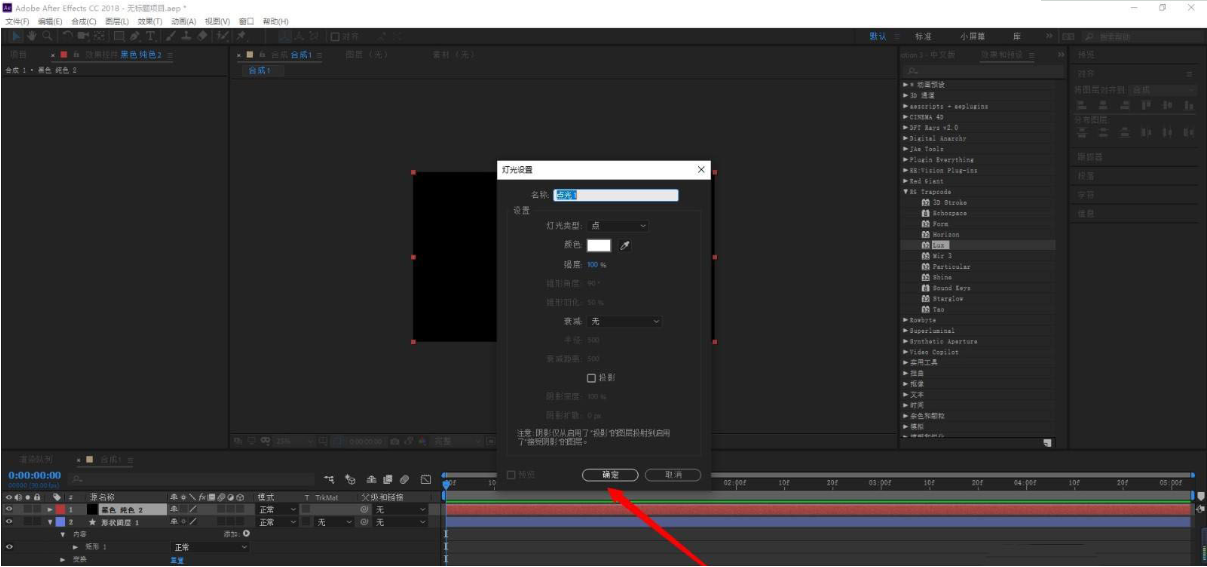Select the Brush tool

point(171,36)
